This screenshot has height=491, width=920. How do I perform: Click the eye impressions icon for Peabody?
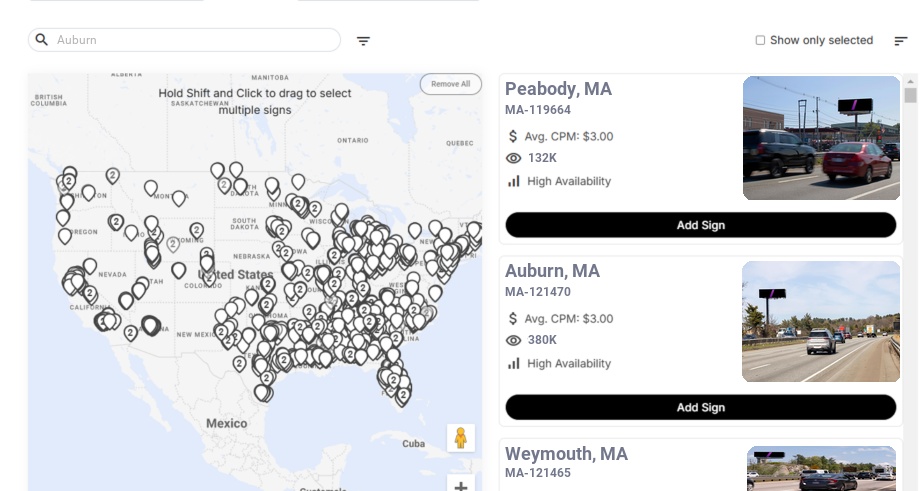click(514, 158)
